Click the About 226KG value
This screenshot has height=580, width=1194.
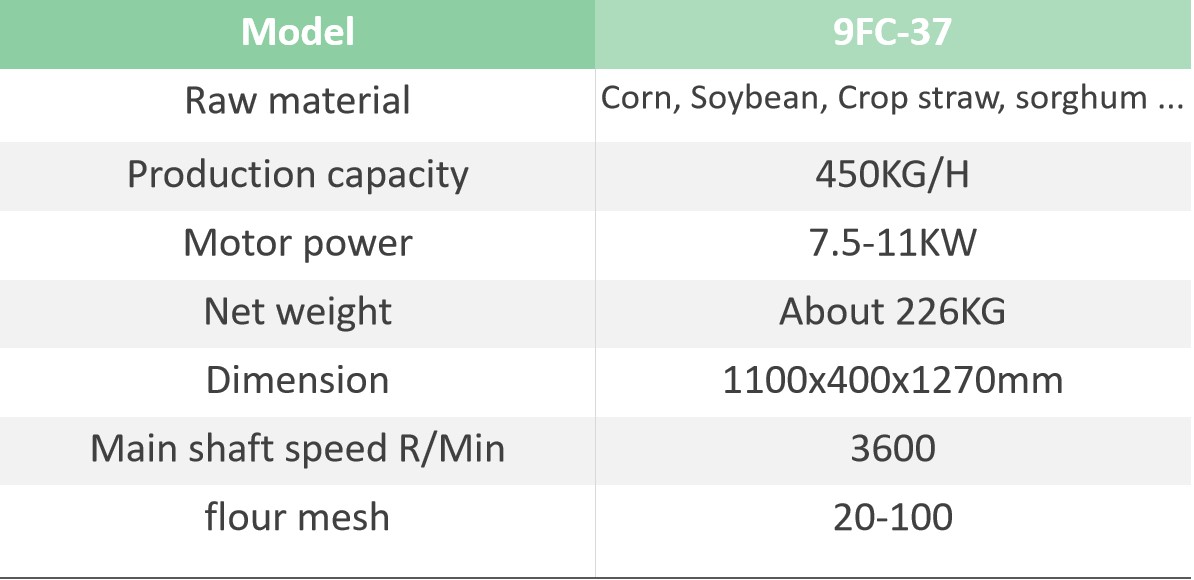[892, 312]
